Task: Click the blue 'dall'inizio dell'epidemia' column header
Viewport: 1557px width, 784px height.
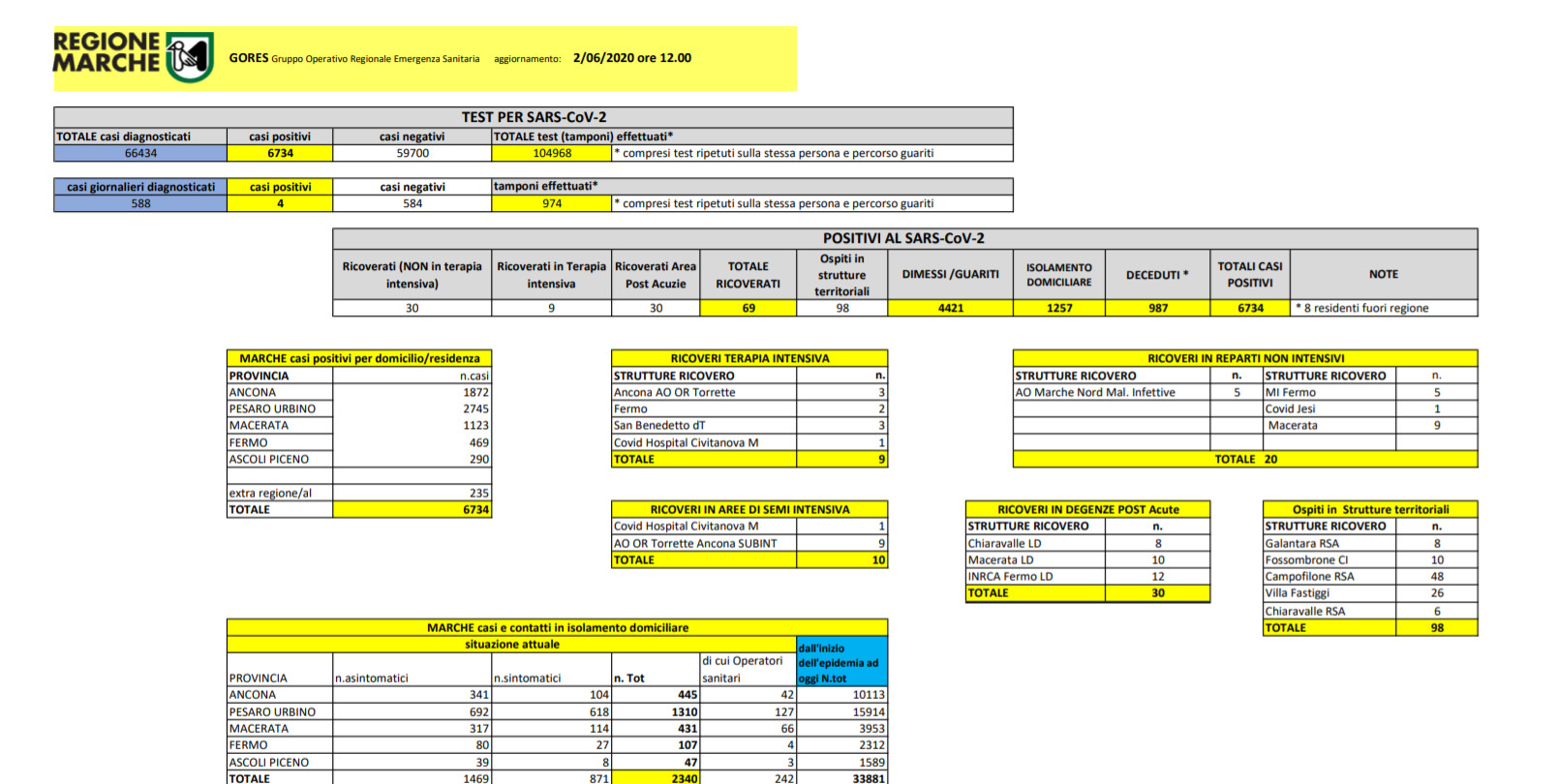Action: (x=841, y=662)
